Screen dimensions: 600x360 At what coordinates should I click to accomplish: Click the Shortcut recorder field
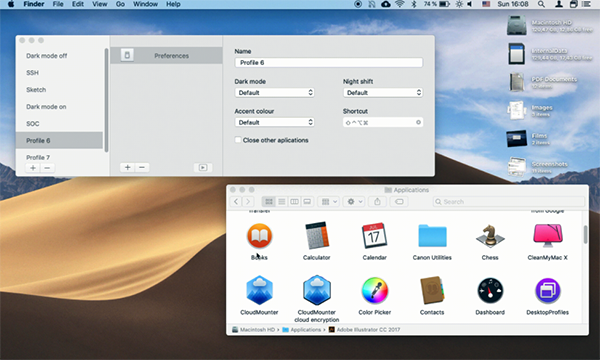point(383,122)
